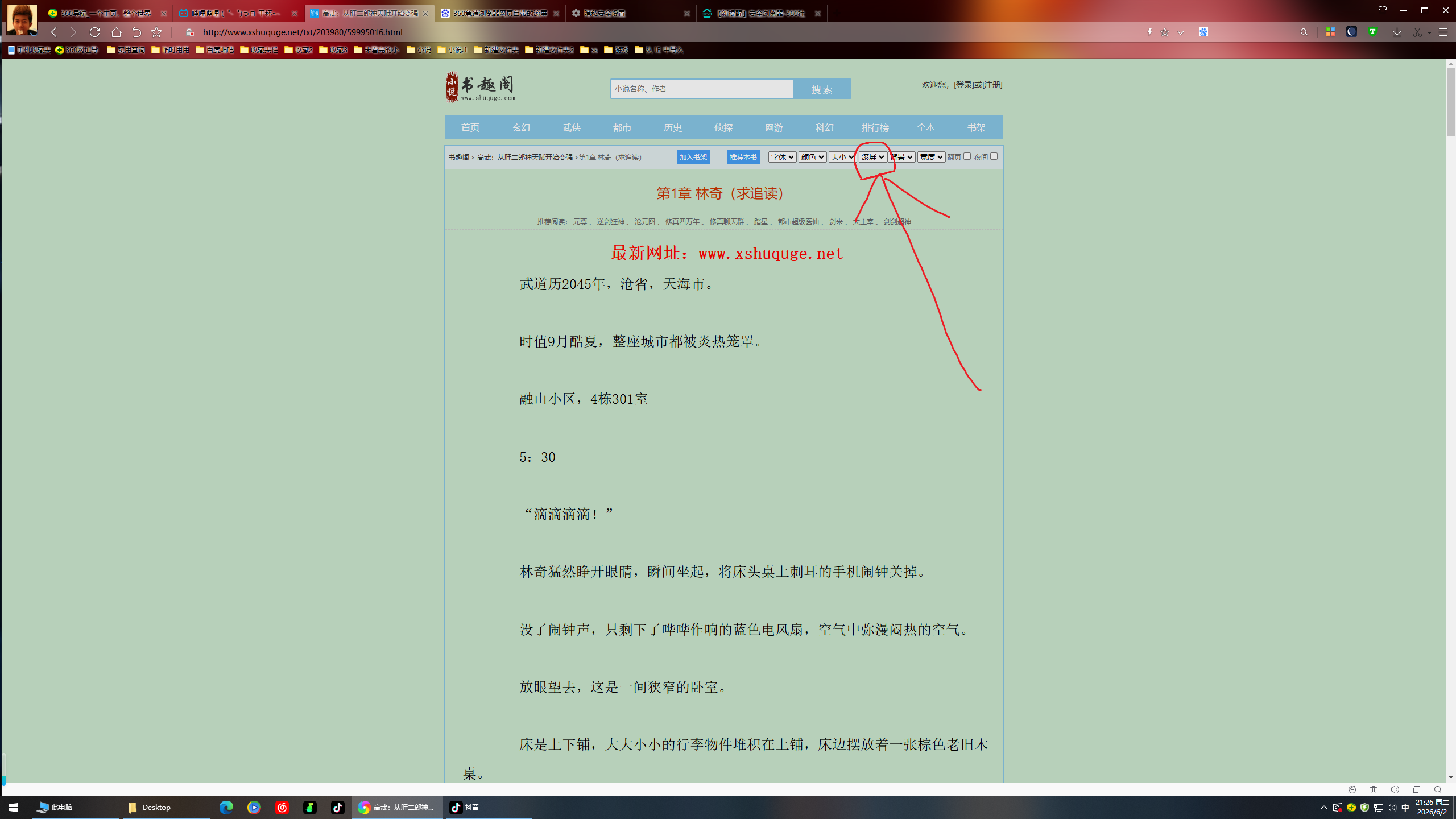Click the window copy icon in status bar
The image size is (1456, 819).
1416,789
